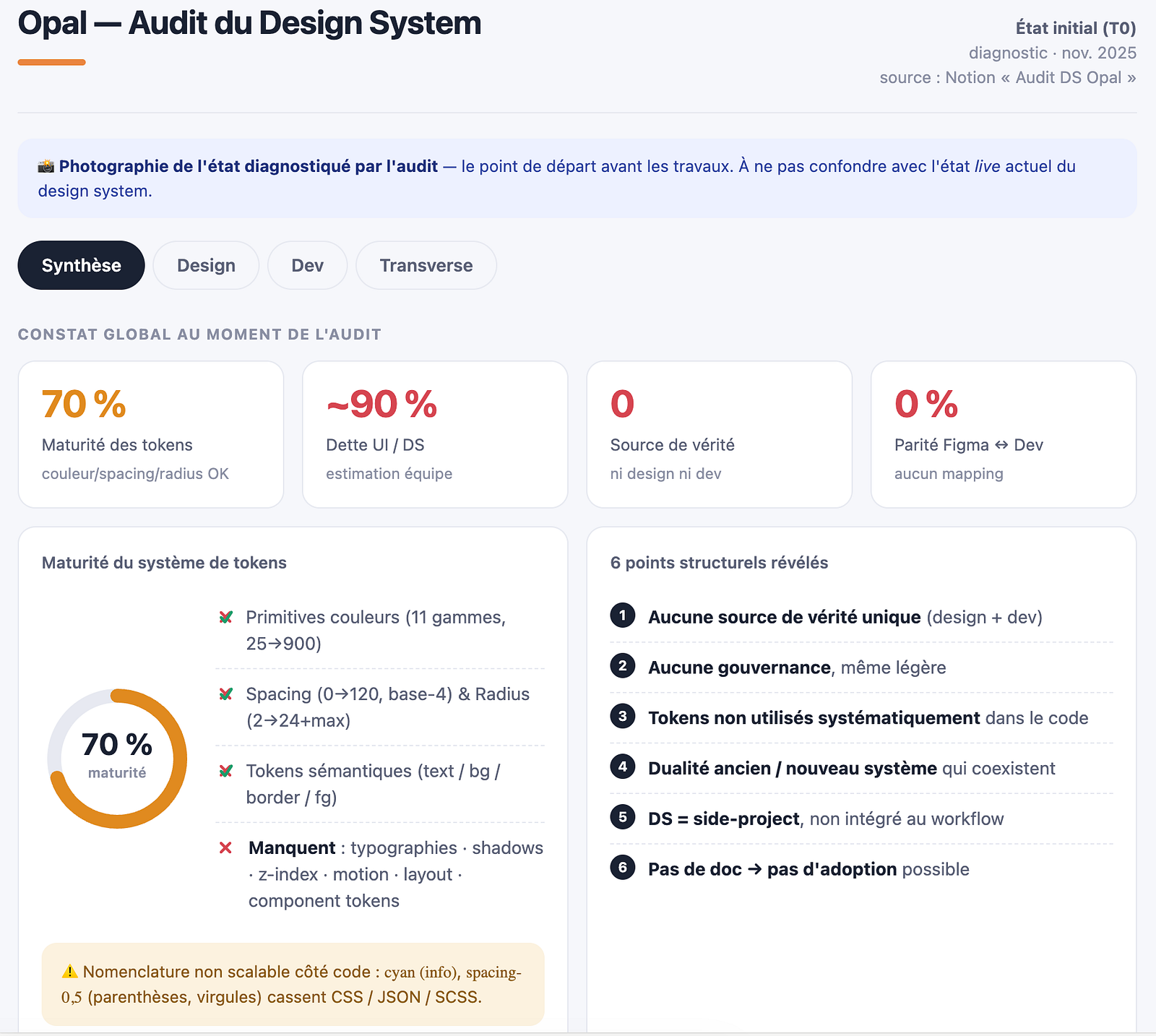Click the Spacing (0→120, base-4) & Radius row text
Viewport: 1156px width, 1036px height.
388,707
